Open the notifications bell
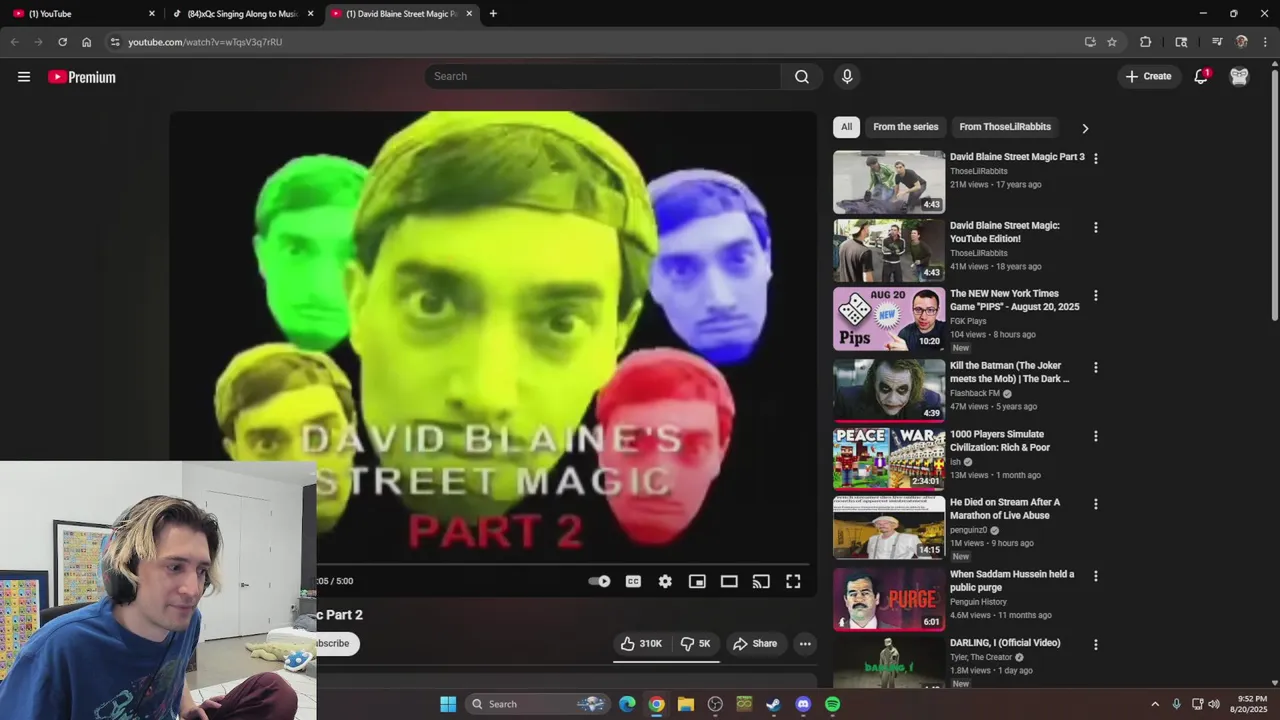This screenshot has width=1280, height=720. coord(1201,77)
